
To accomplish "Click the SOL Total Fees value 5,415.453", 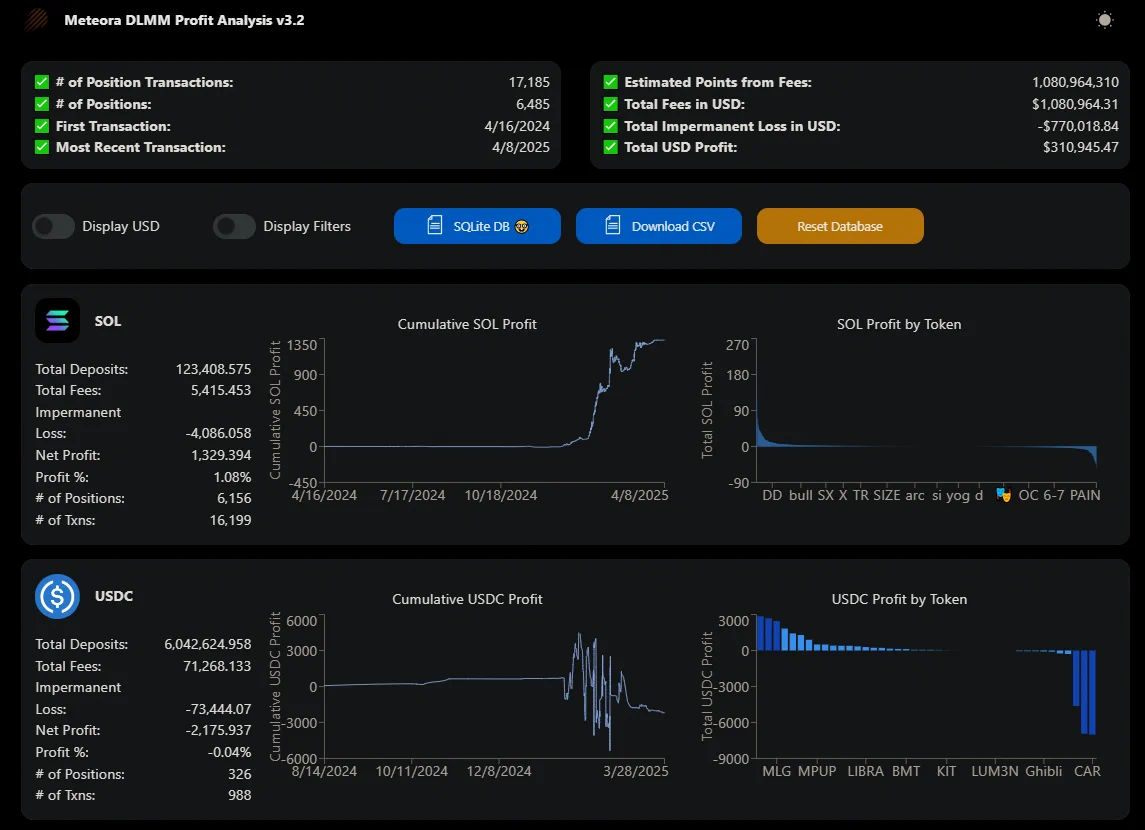I will [221, 390].
